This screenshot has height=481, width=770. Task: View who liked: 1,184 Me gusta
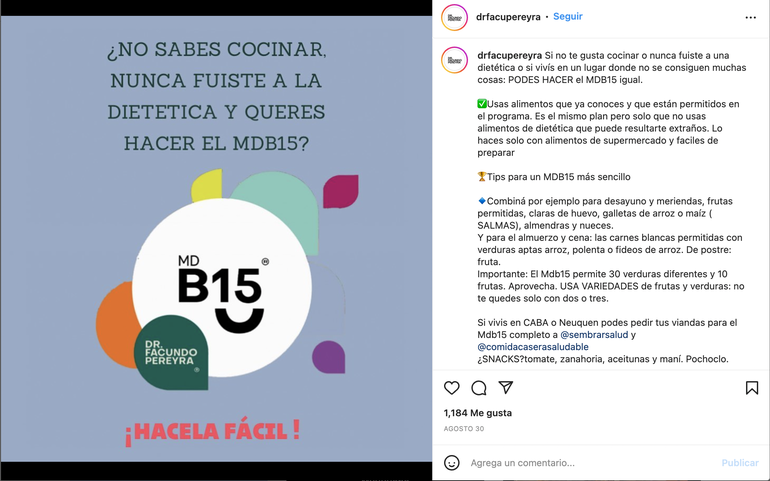coord(477,413)
